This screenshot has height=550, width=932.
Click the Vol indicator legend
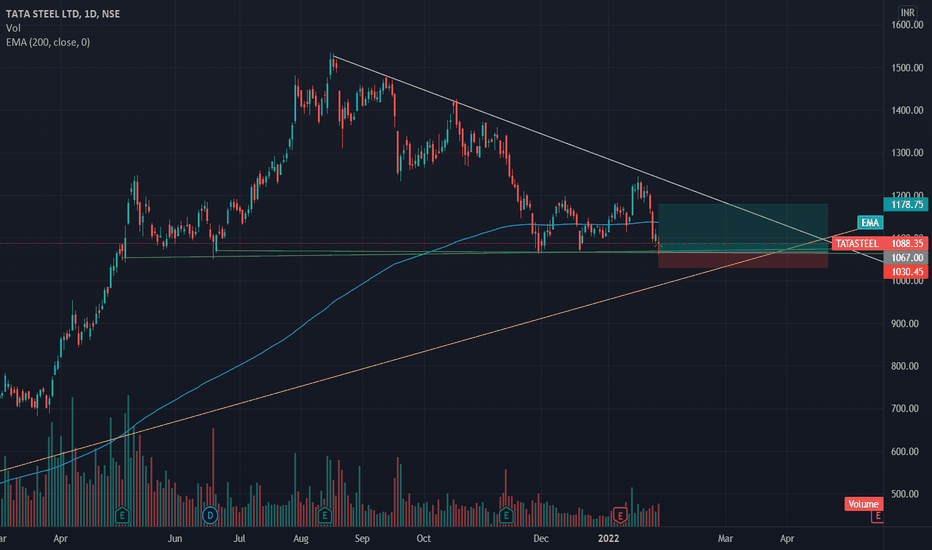[x=13, y=28]
